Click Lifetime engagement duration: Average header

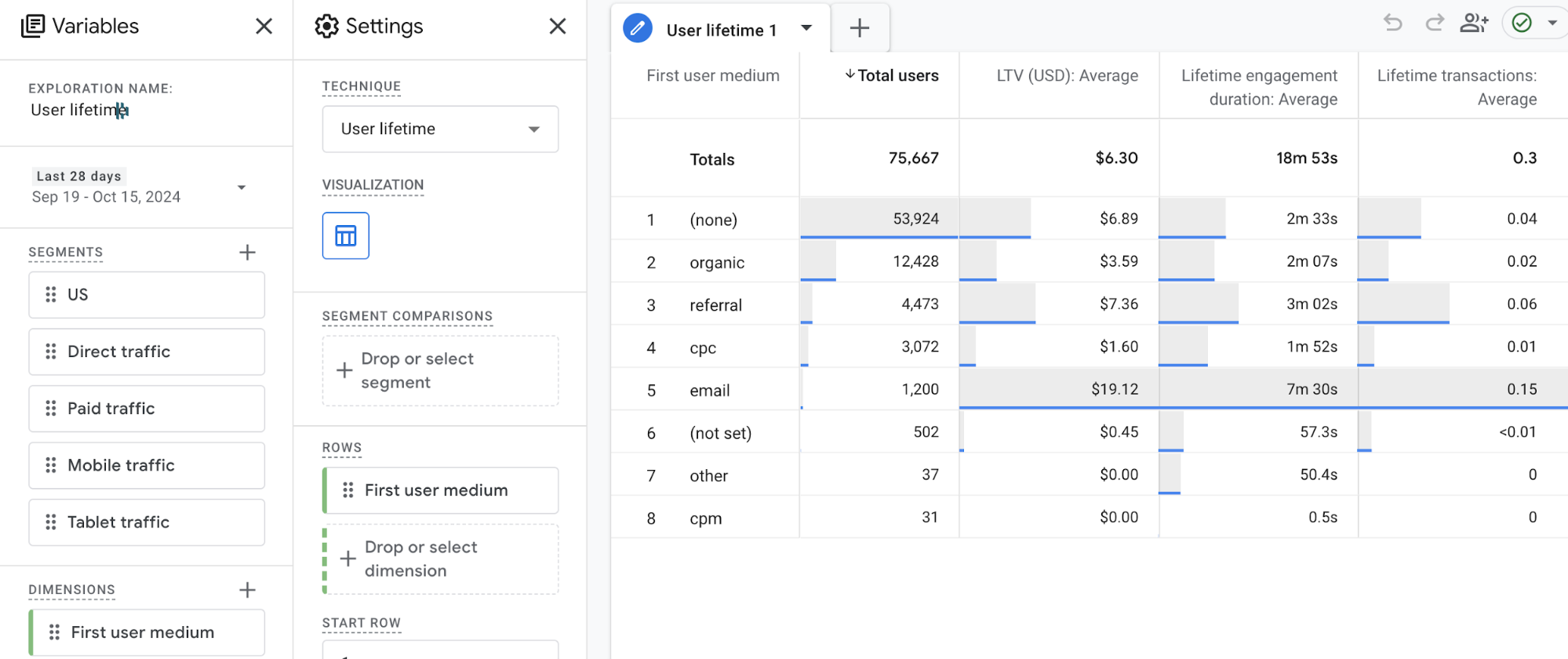pyautogui.click(x=1259, y=87)
